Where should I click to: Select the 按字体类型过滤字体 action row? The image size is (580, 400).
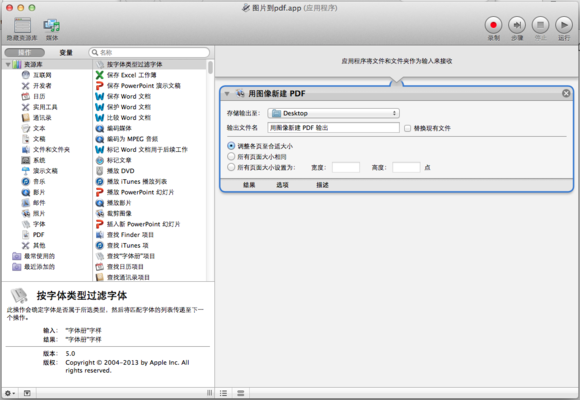point(150,64)
